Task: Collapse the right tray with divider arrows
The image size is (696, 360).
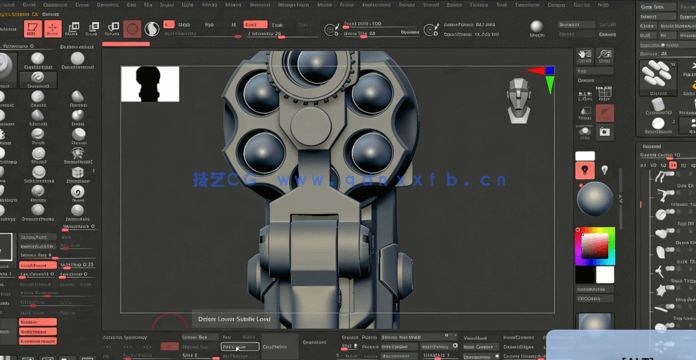Action: [x=621, y=198]
